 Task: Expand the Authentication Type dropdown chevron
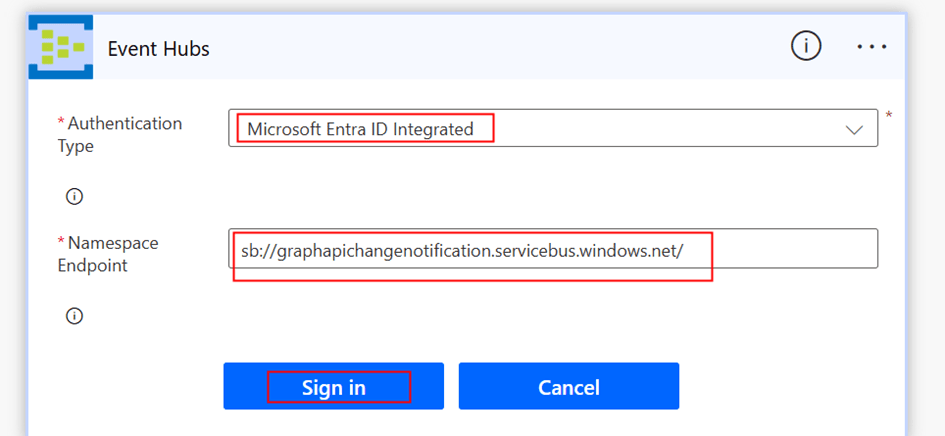coord(854,130)
